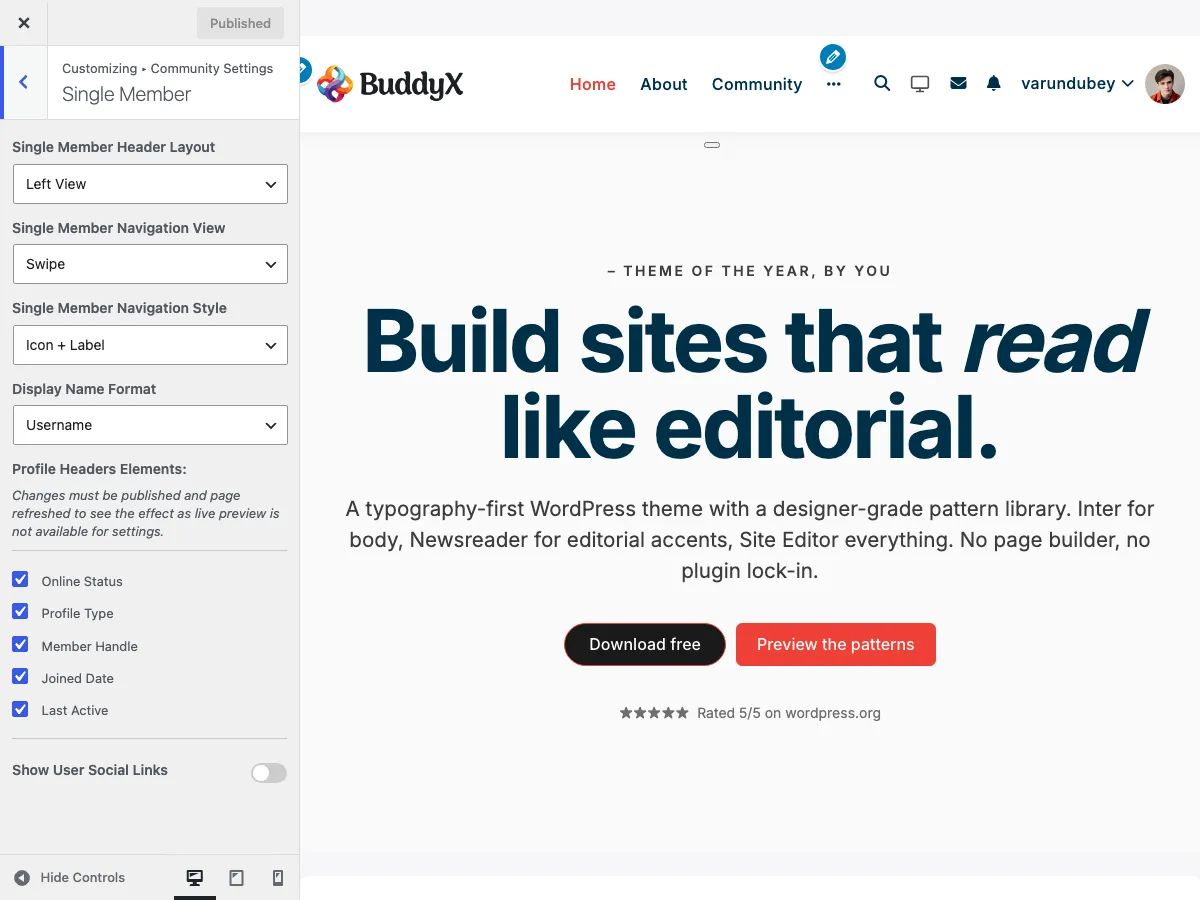The width and height of the screenshot is (1200, 900).
Task: Open the messages envelope icon
Action: pyautogui.click(x=958, y=83)
